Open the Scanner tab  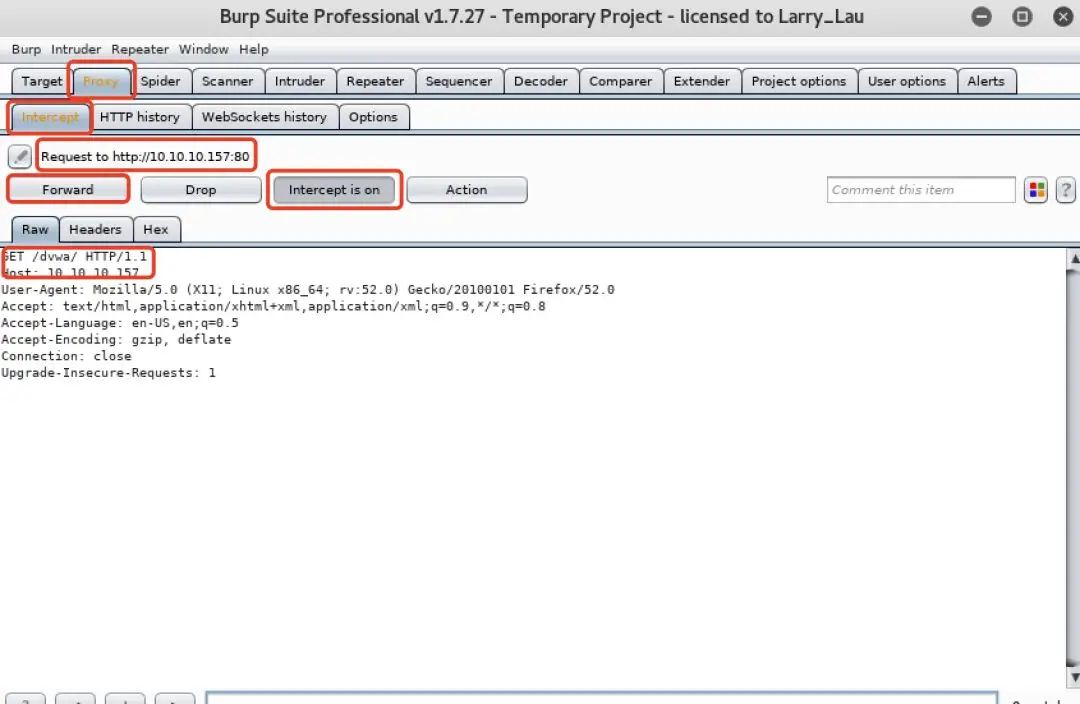pos(227,81)
